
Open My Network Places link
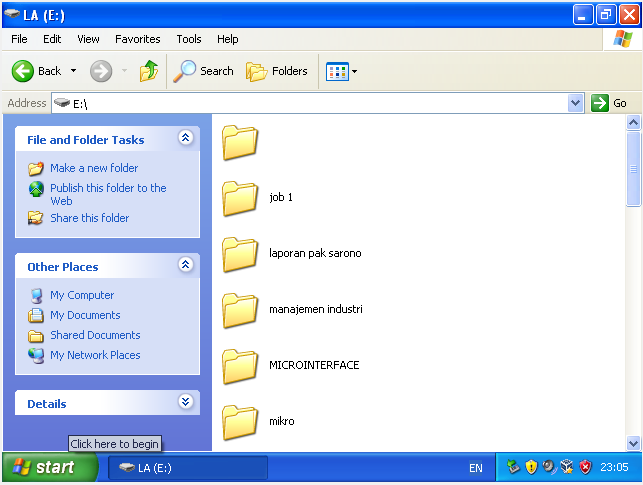[95, 355]
